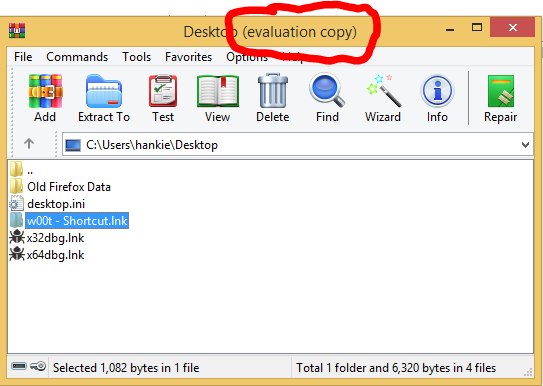The width and height of the screenshot is (543, 386).
Task: Select the desktop.ini file name
Action: coord(56,204)
